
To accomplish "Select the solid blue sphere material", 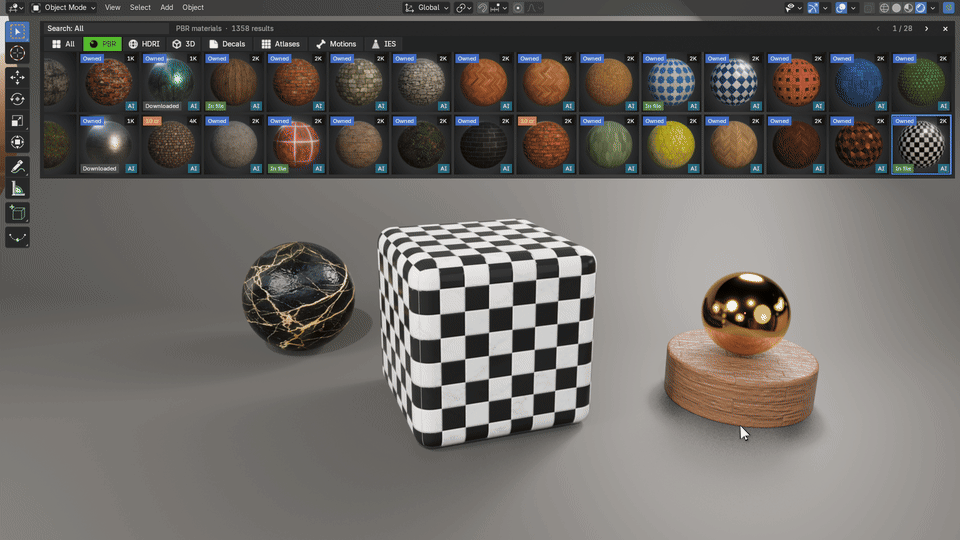I will [858, 83].
